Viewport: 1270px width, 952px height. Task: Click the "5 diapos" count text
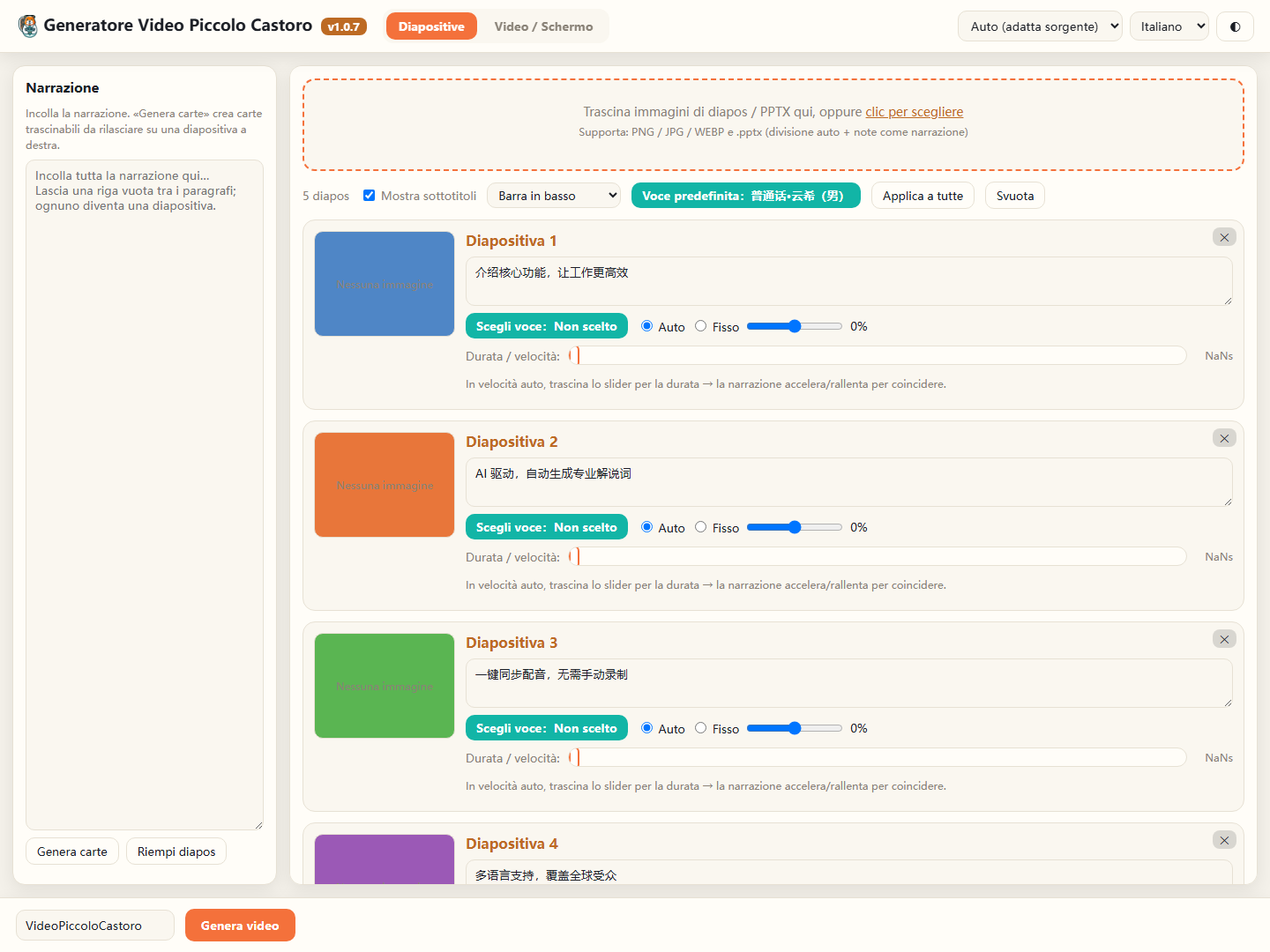tap(326, 196)
